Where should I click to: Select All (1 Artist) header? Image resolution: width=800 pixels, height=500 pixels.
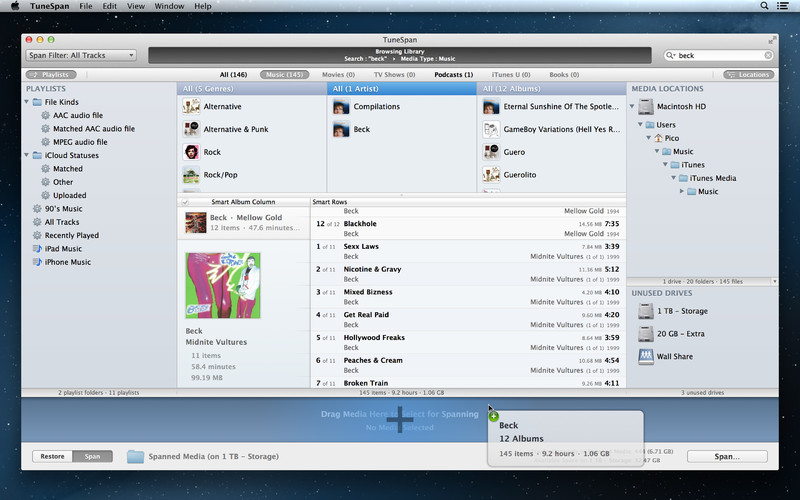tap(402, 89)
